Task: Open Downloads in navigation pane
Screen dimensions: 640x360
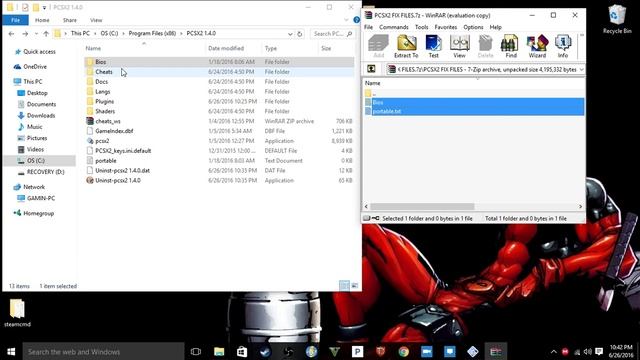Action: click(40, 116)
